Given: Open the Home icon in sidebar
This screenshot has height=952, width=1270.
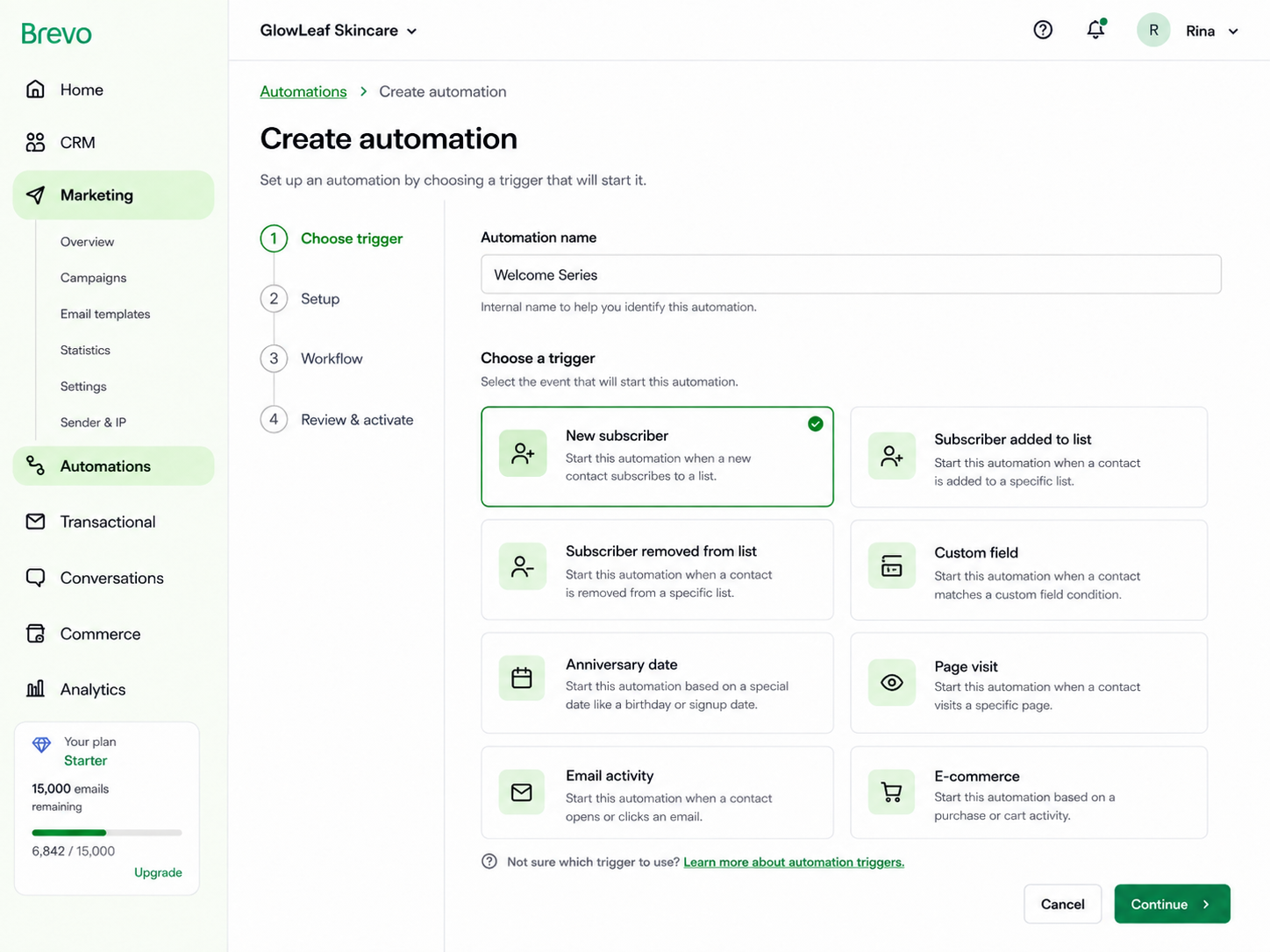Looking at the screenshot, I should 35,89.
